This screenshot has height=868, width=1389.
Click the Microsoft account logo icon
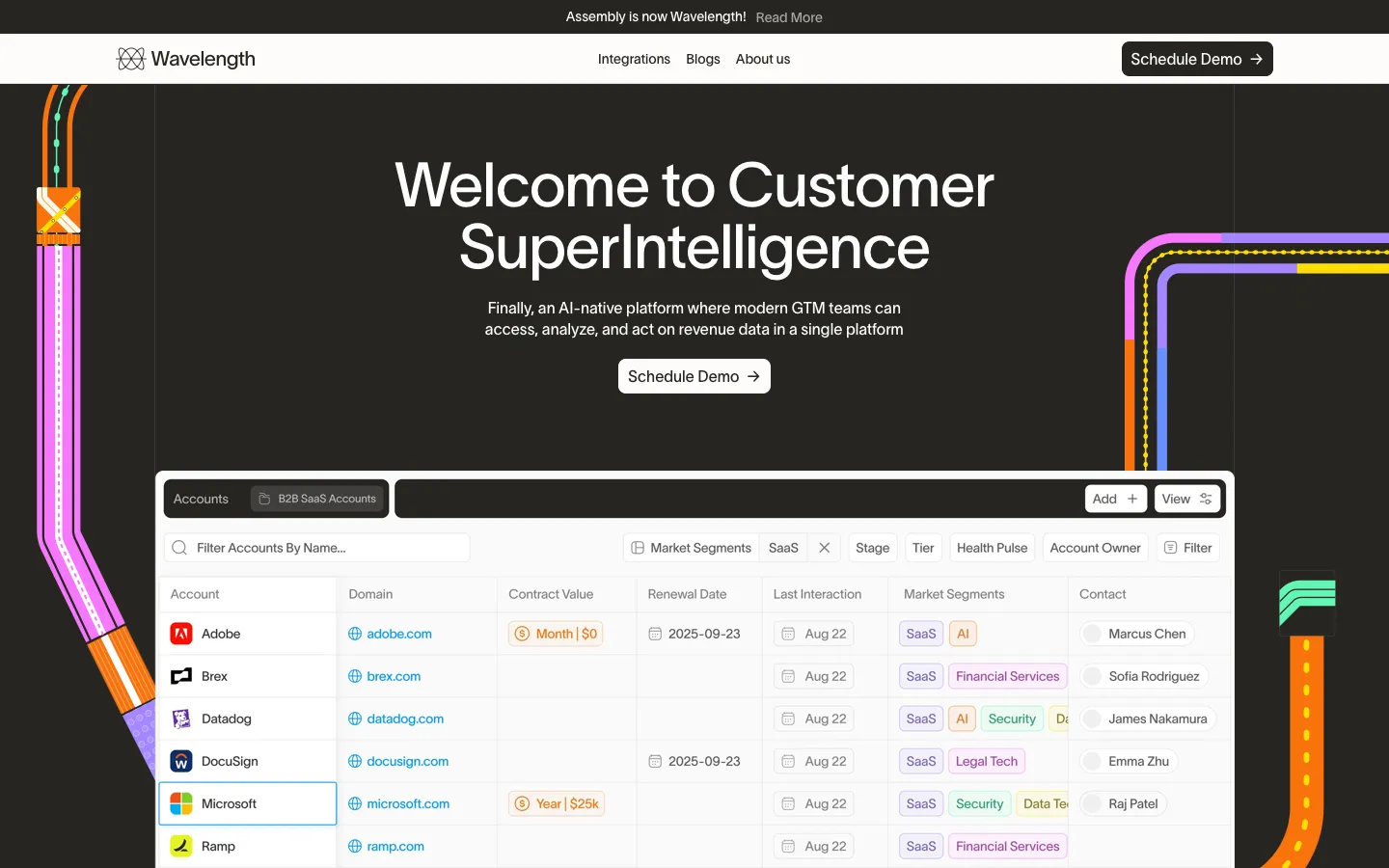[x=181, y=803]
